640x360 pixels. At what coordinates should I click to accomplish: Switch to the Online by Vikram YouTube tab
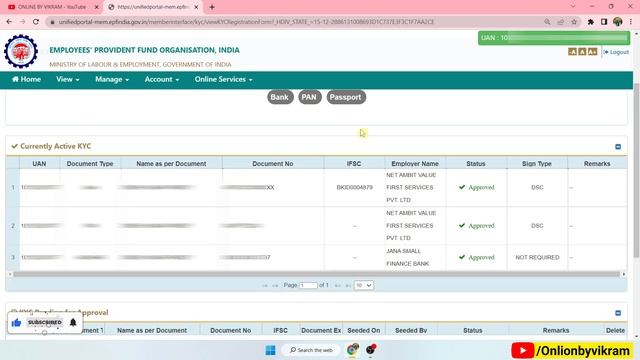click(52, 7)
